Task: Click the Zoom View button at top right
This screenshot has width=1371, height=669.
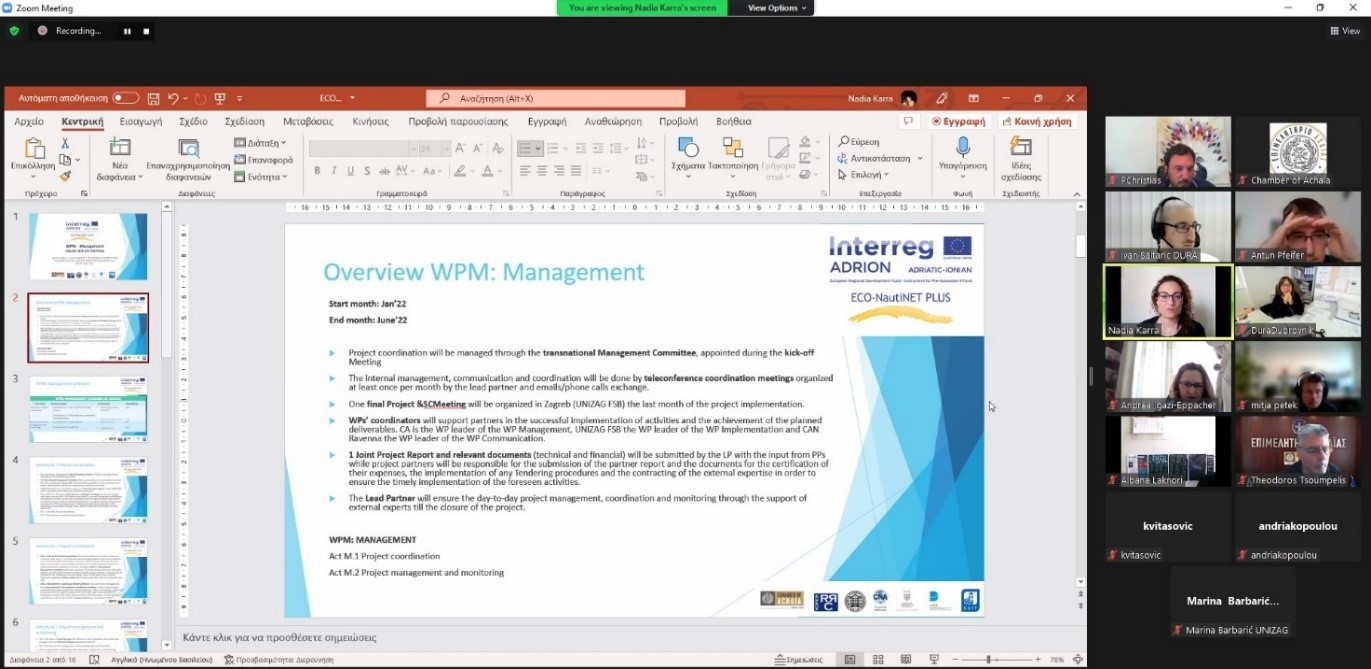Action: tap(1344, 31)
